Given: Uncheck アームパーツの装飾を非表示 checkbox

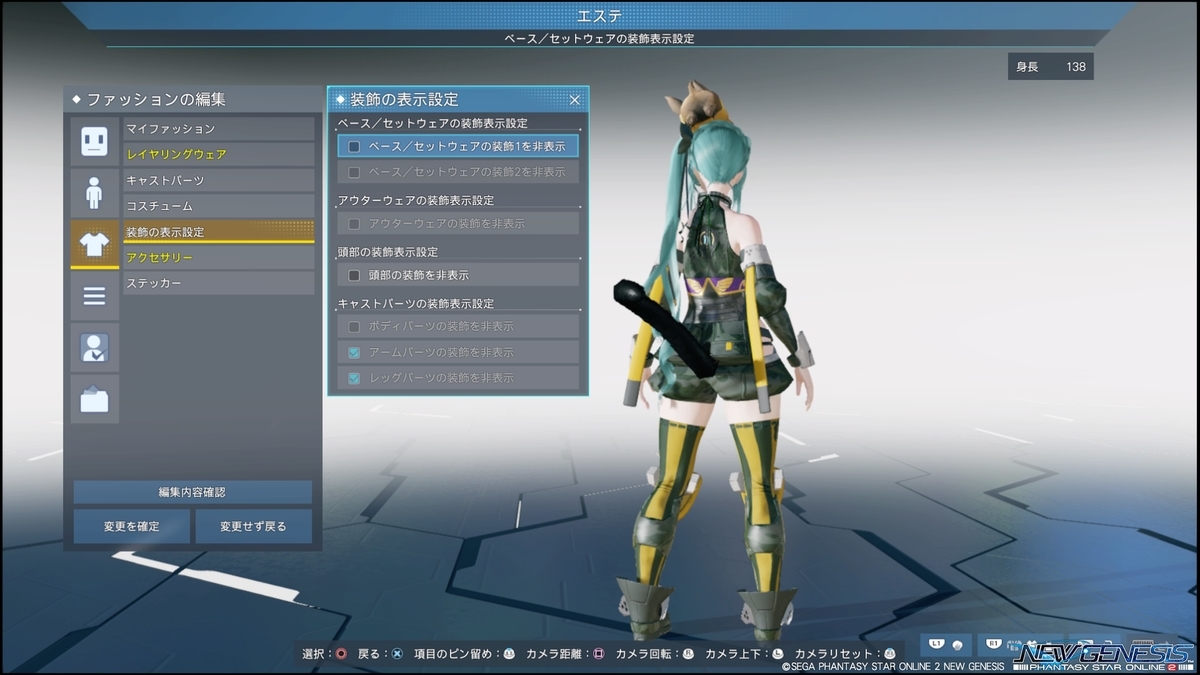Looking at the screenshot, I should (354, 352).
